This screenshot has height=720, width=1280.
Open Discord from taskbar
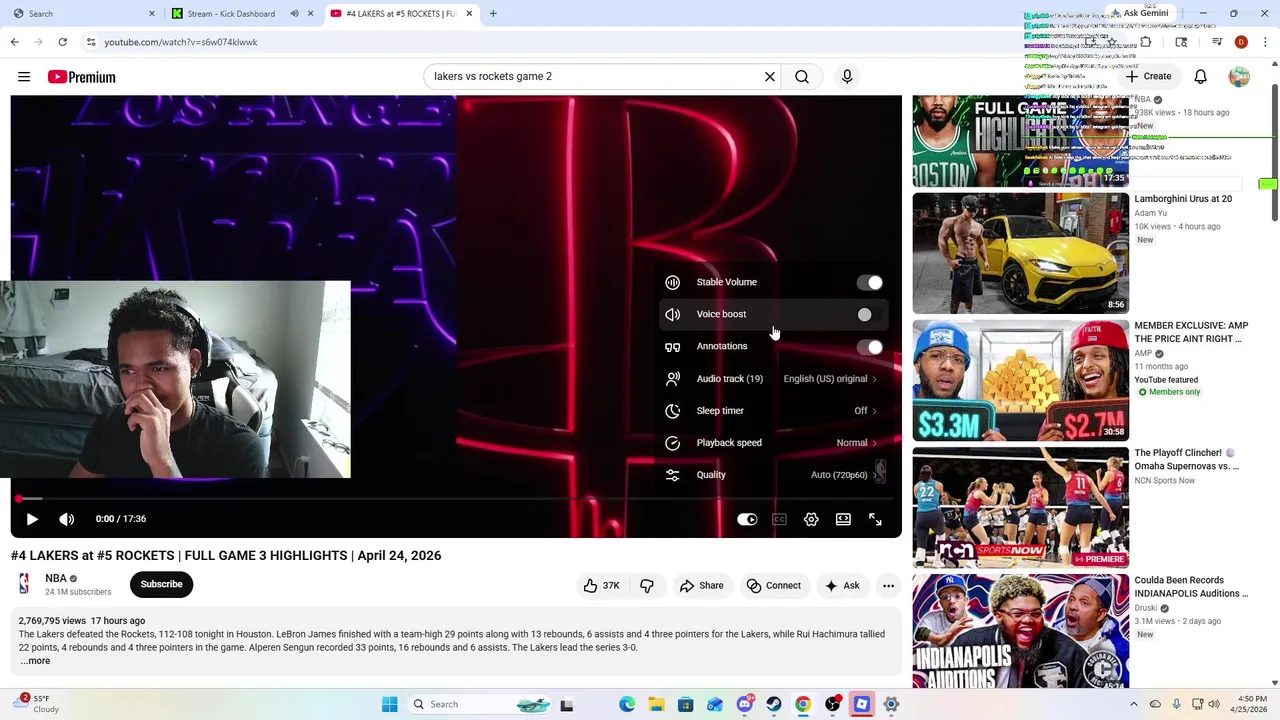[x=745, y=704]
